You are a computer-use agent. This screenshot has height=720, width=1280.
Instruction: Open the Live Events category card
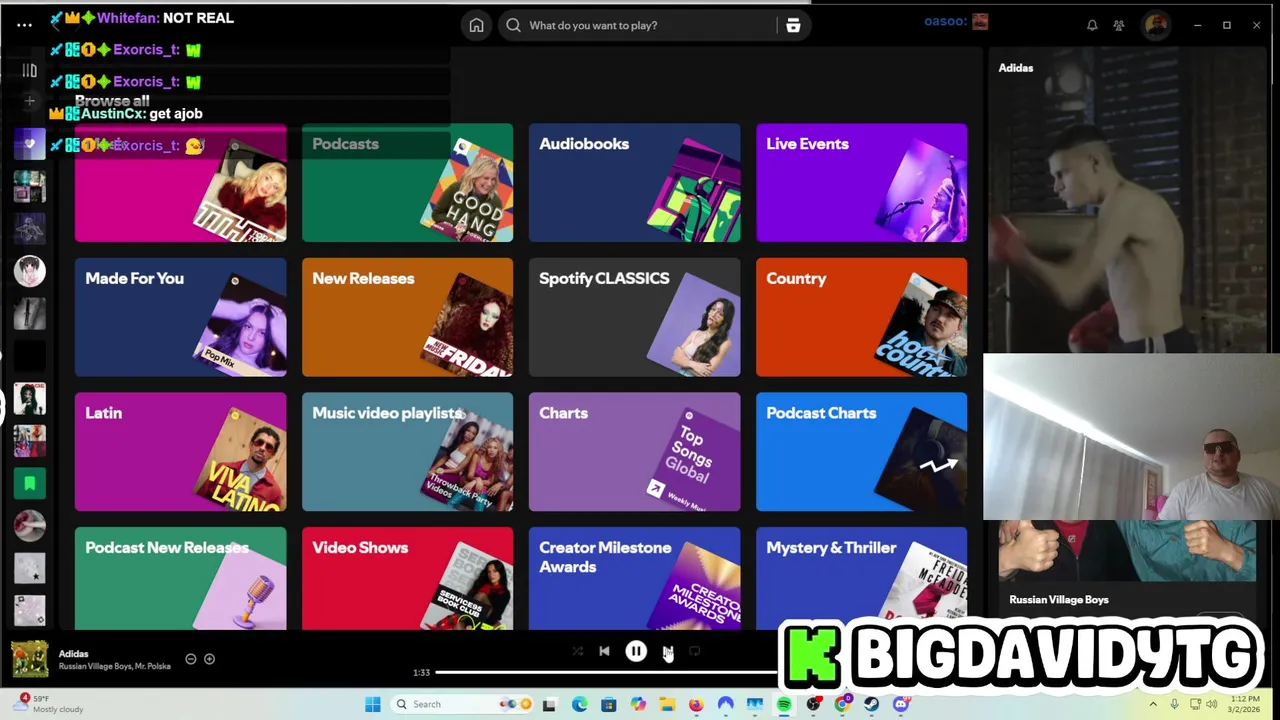861,183
